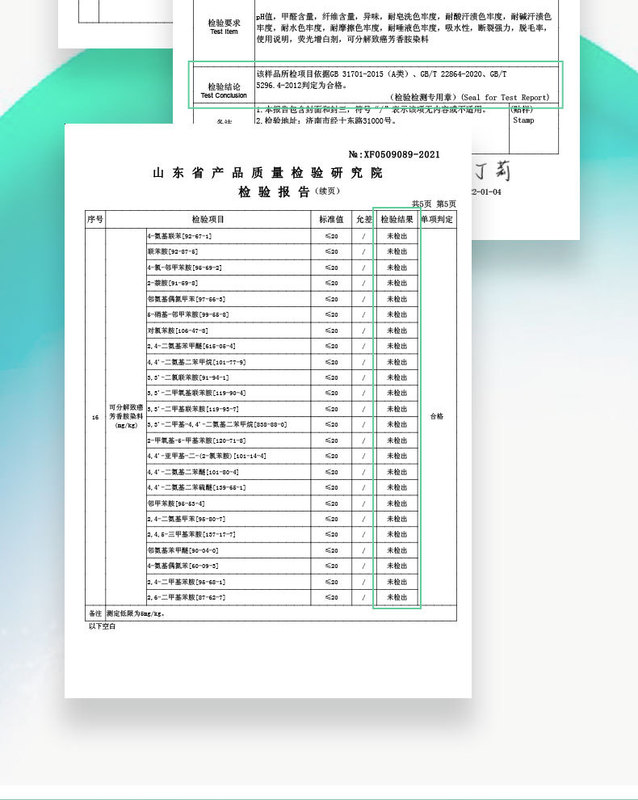
Task: Select the 邻氨基苯甲醚 test item cell
Action: coord(228,551)
